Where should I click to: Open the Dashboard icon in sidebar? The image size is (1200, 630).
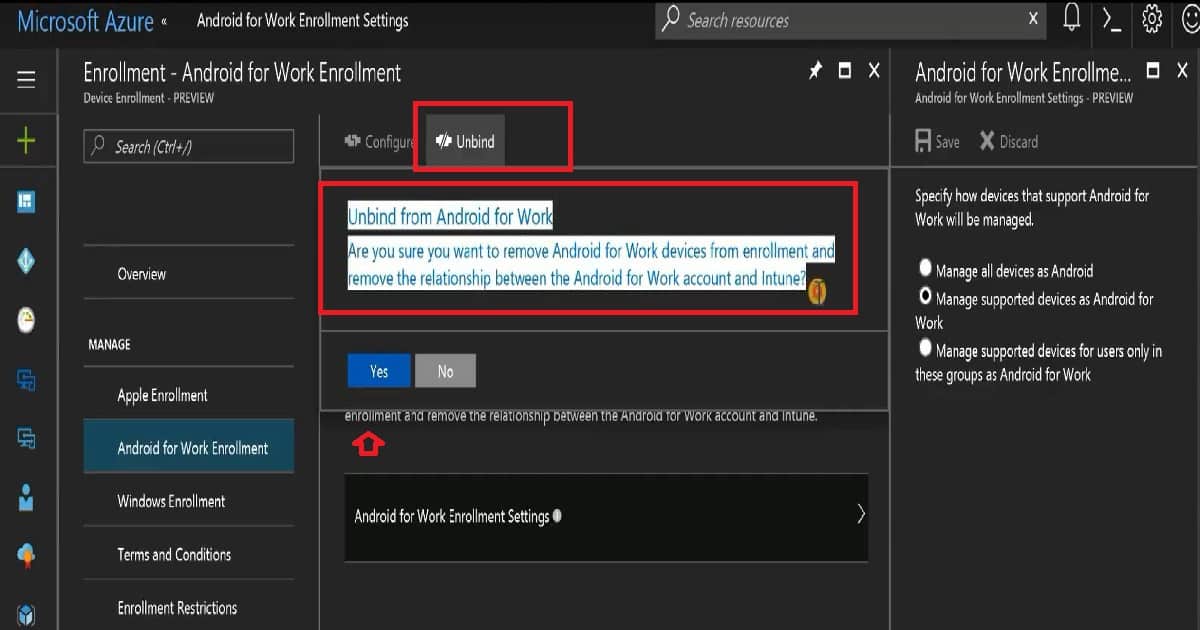pos(26,202)
